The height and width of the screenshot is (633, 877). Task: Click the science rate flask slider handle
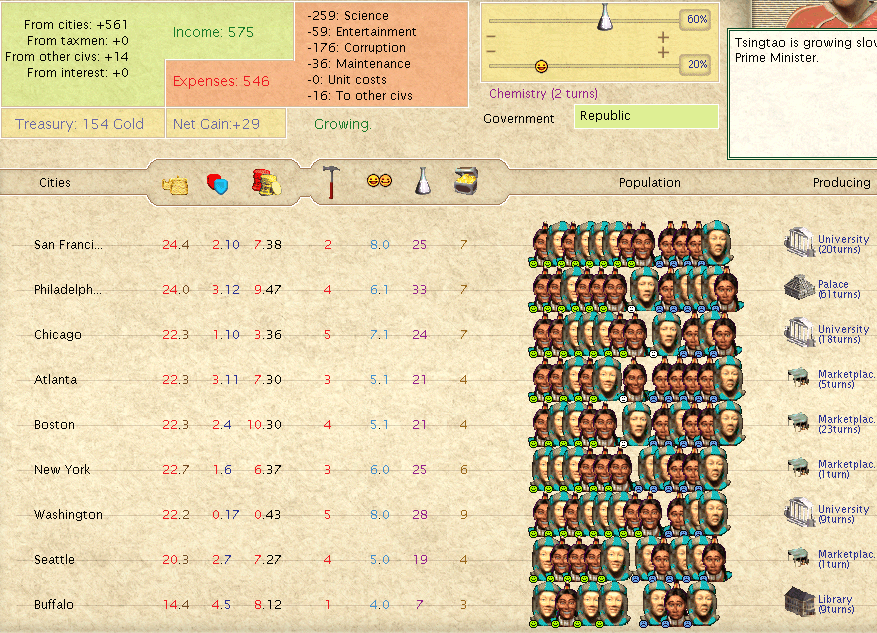coord(605,17)
